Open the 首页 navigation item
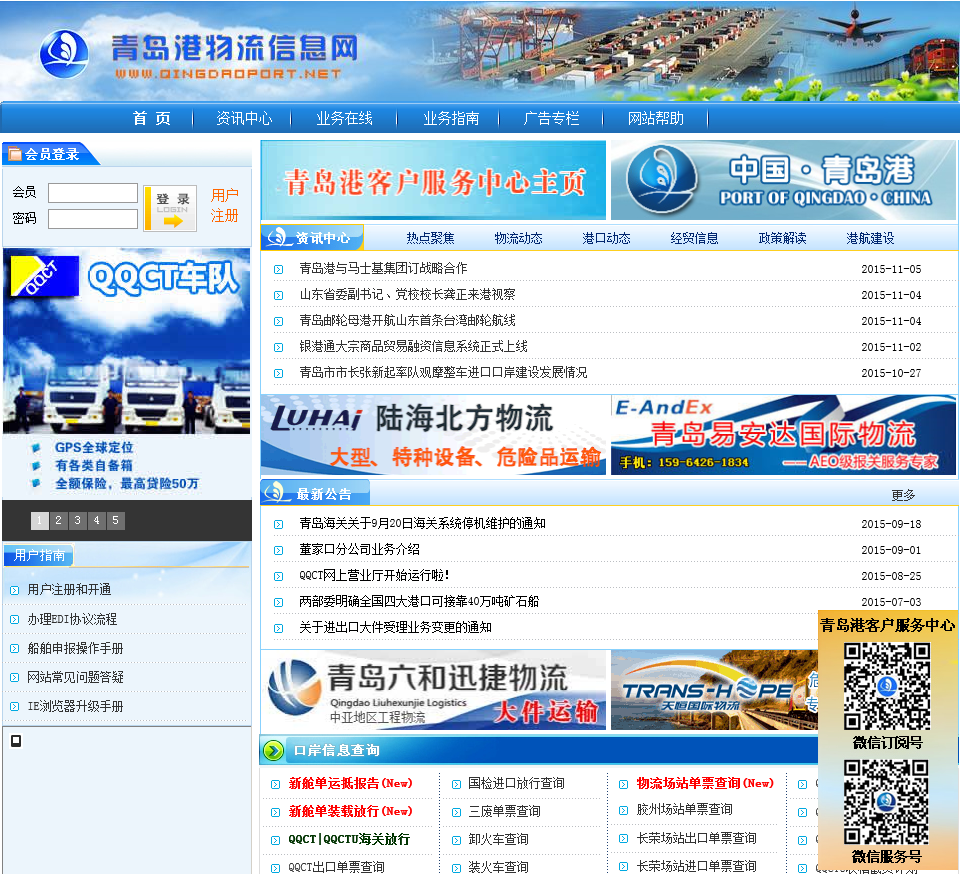 (151, 118)
